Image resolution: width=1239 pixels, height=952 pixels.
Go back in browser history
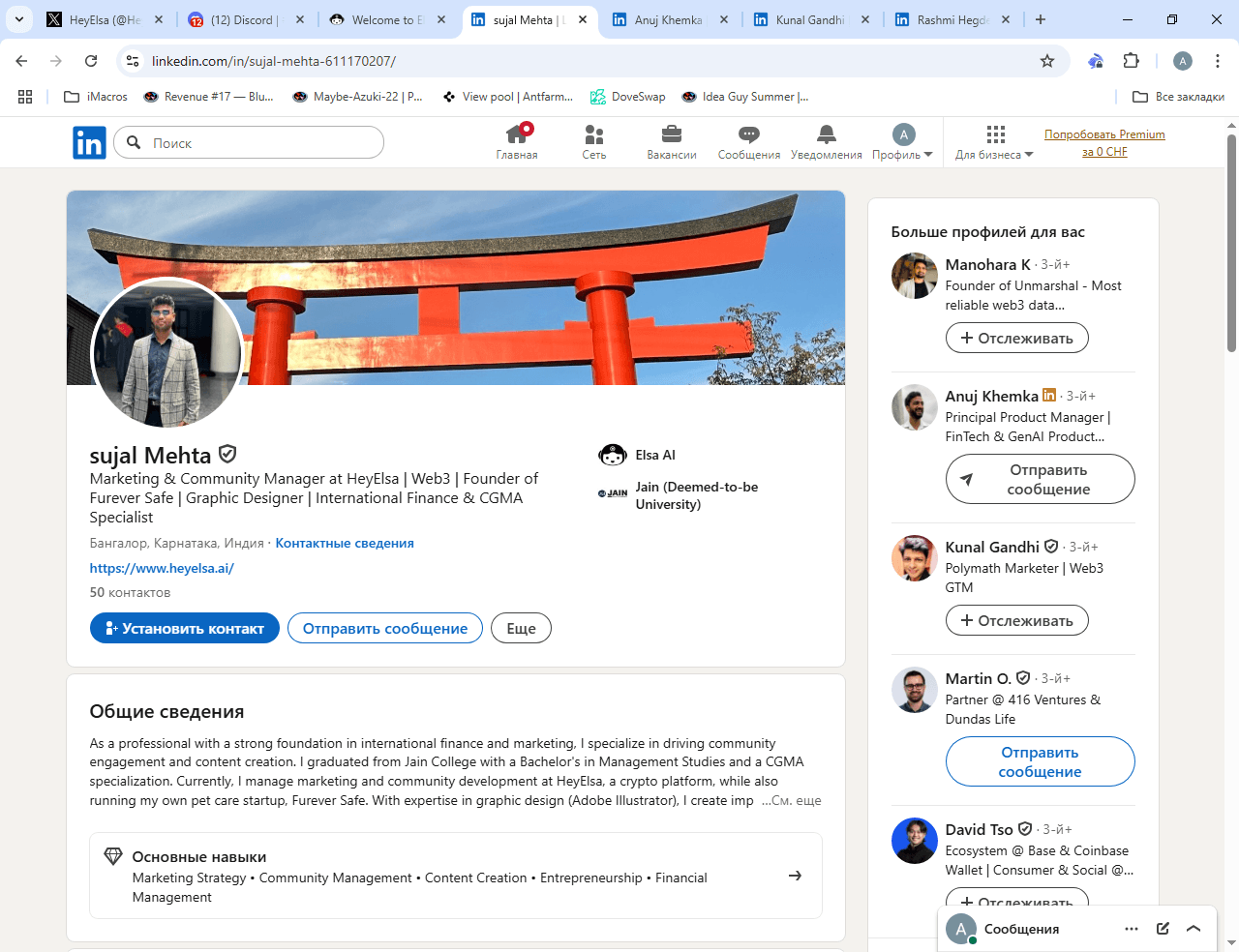coord(21,61)
